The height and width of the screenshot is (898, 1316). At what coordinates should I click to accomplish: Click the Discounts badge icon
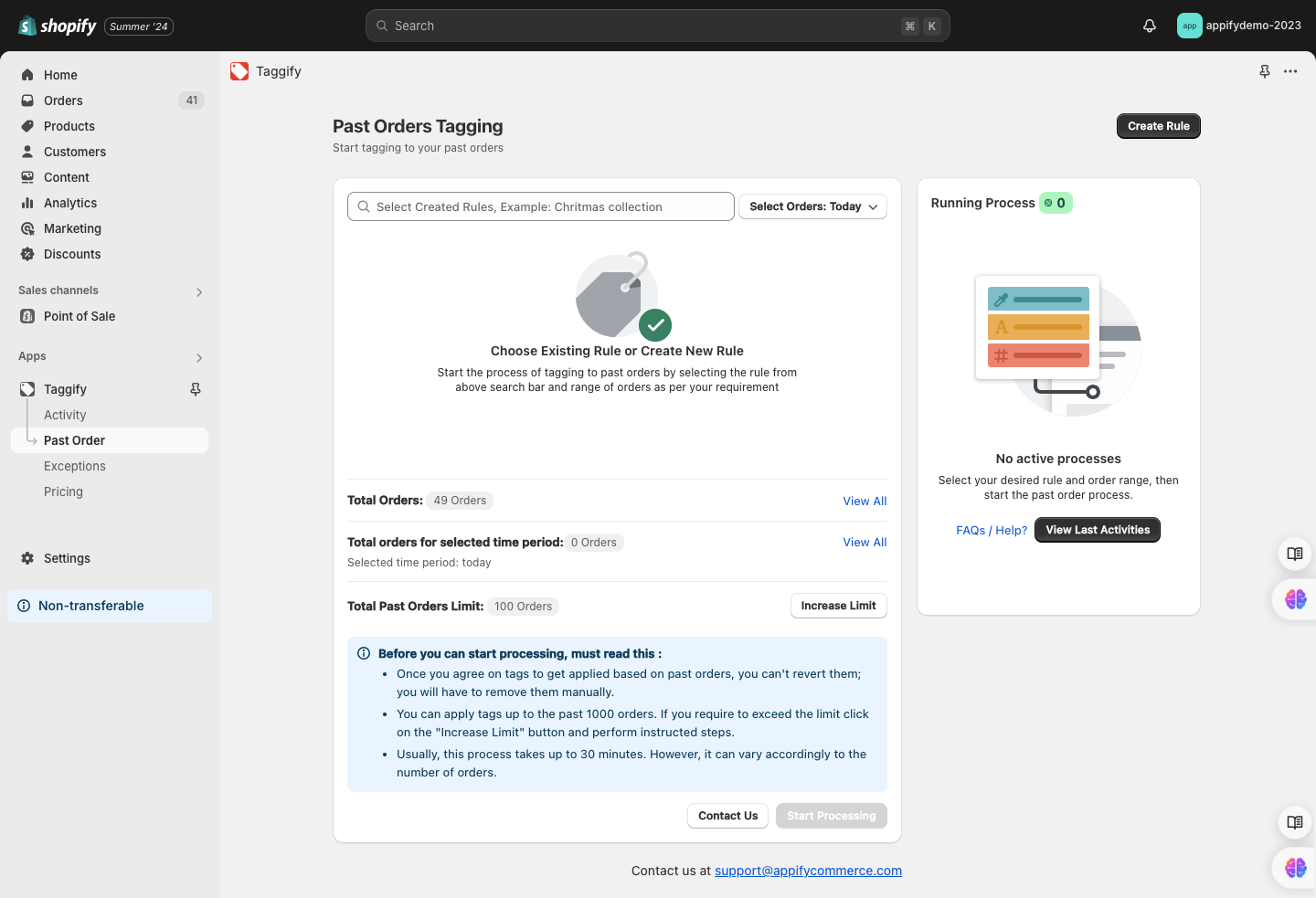click(x=27, y=254)
